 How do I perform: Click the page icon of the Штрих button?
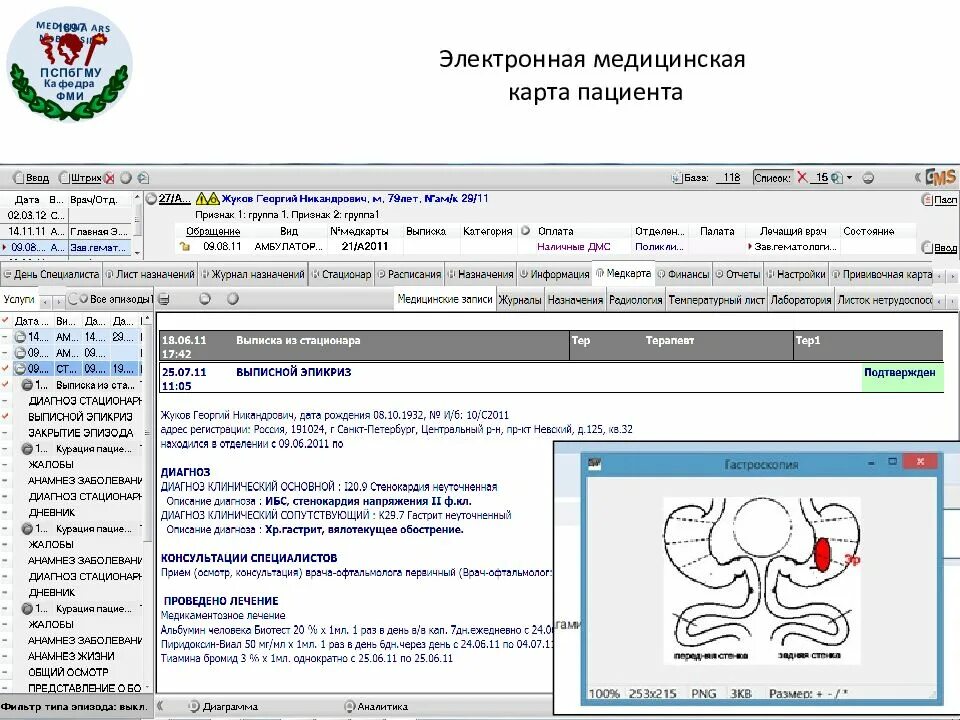point(64,178)
